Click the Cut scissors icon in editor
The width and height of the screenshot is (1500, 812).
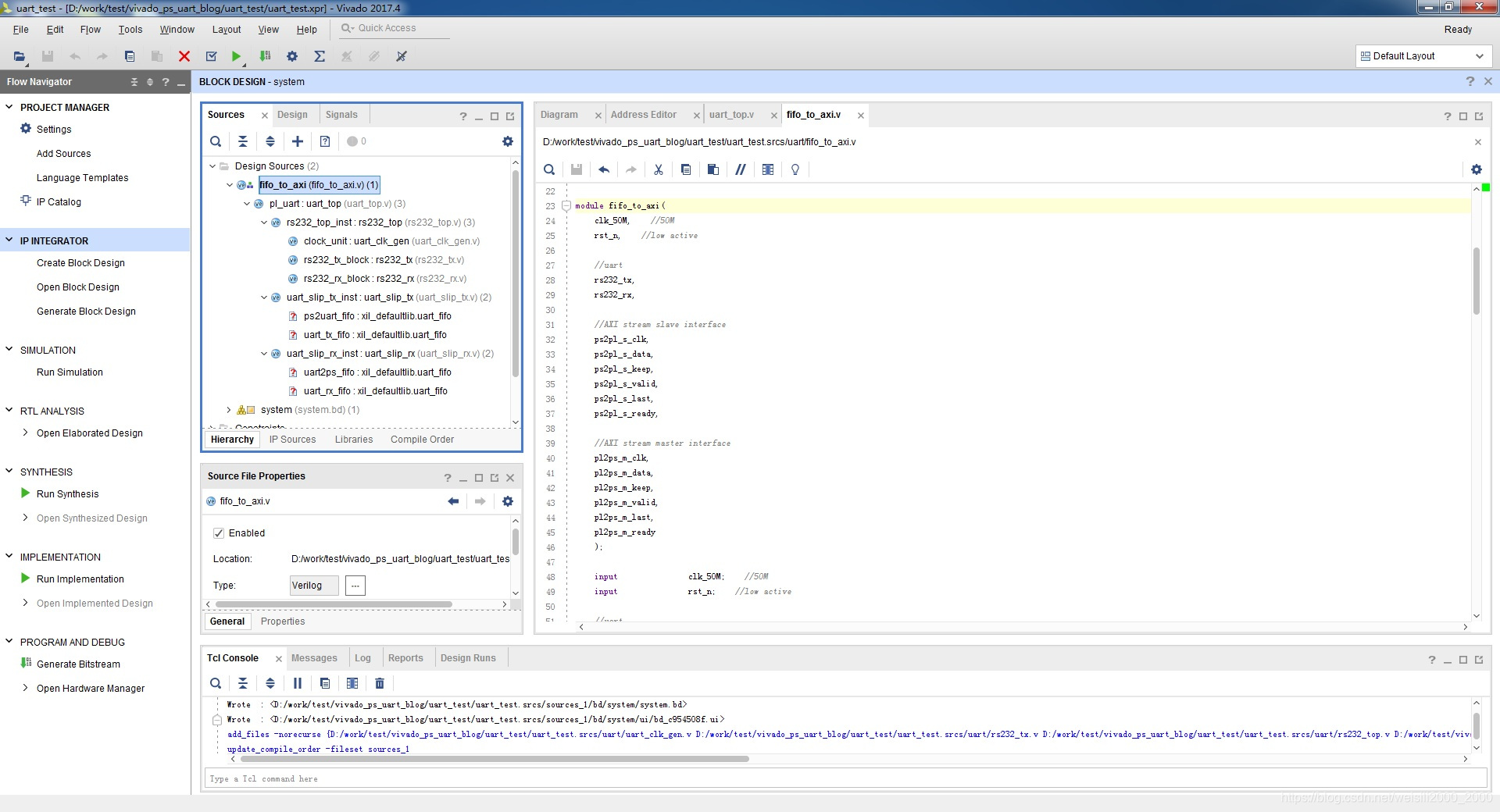tap(659, 169)
